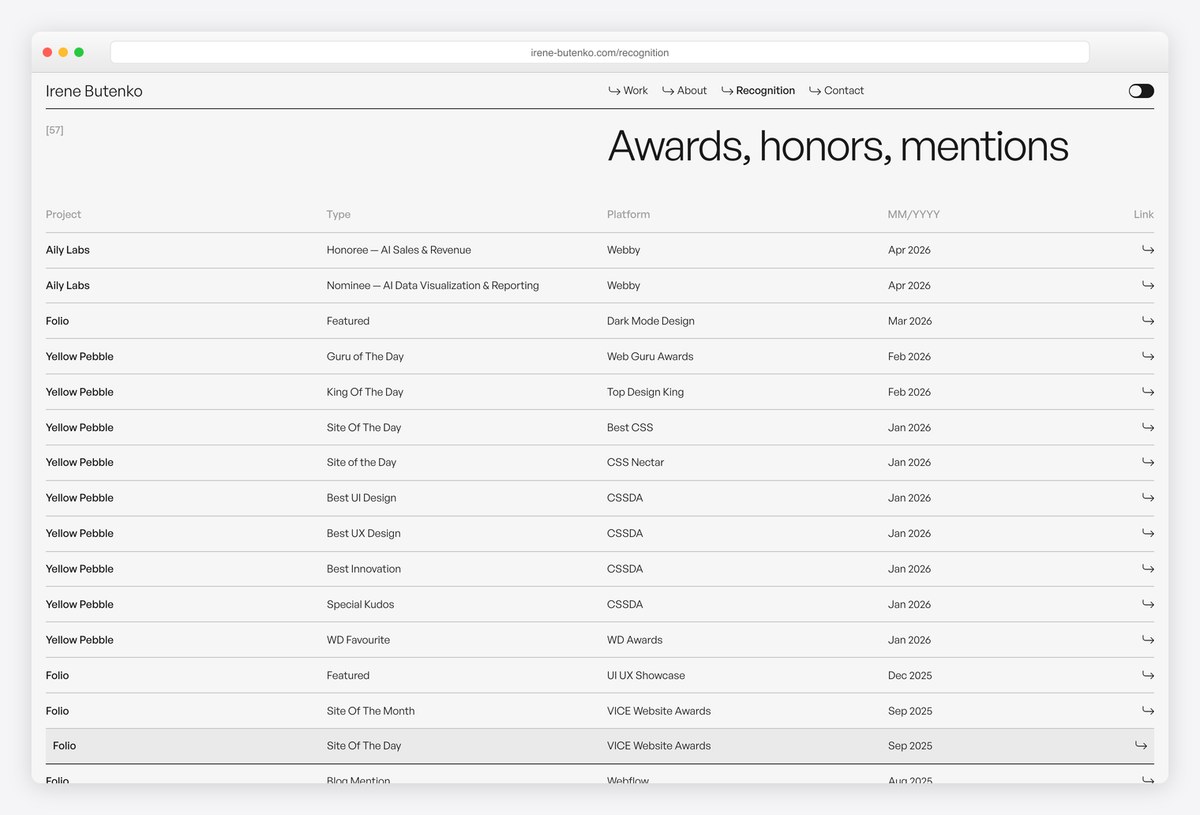1200x815 pixels.
Task: Click WD Favourite type cell
Action: [x=358, y=640]
